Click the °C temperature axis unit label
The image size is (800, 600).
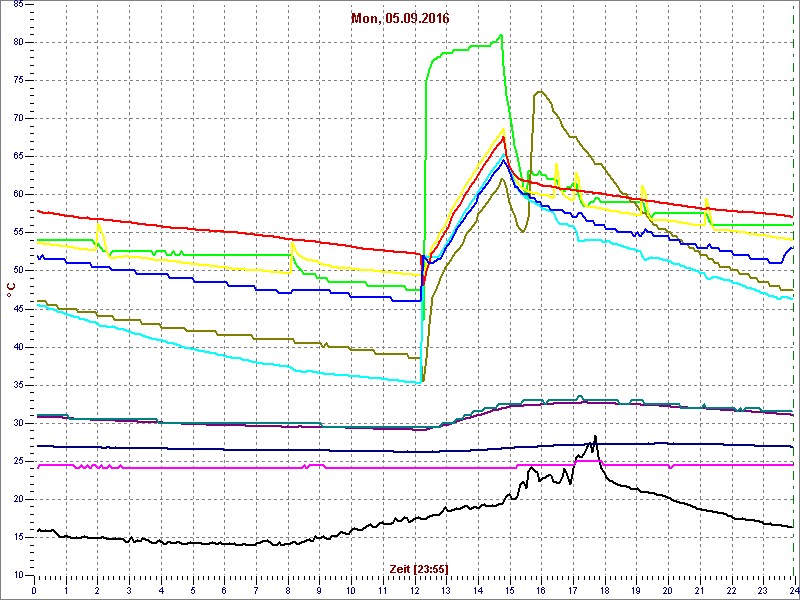pos(10,291)
